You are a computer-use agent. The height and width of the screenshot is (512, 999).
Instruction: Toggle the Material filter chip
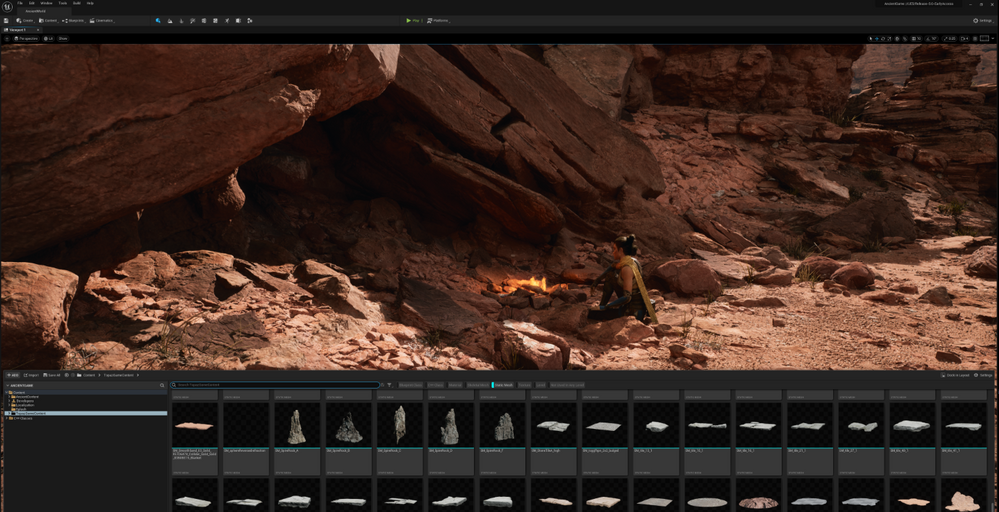pyautogui.click(x=455, y=385)
